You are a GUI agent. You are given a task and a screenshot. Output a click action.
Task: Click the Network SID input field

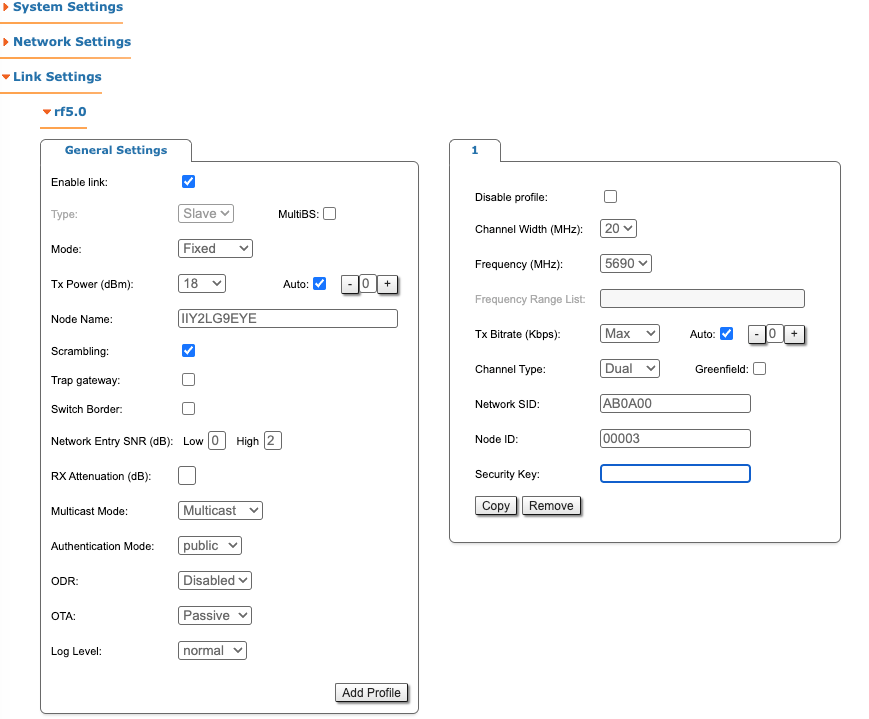point(675,404)
